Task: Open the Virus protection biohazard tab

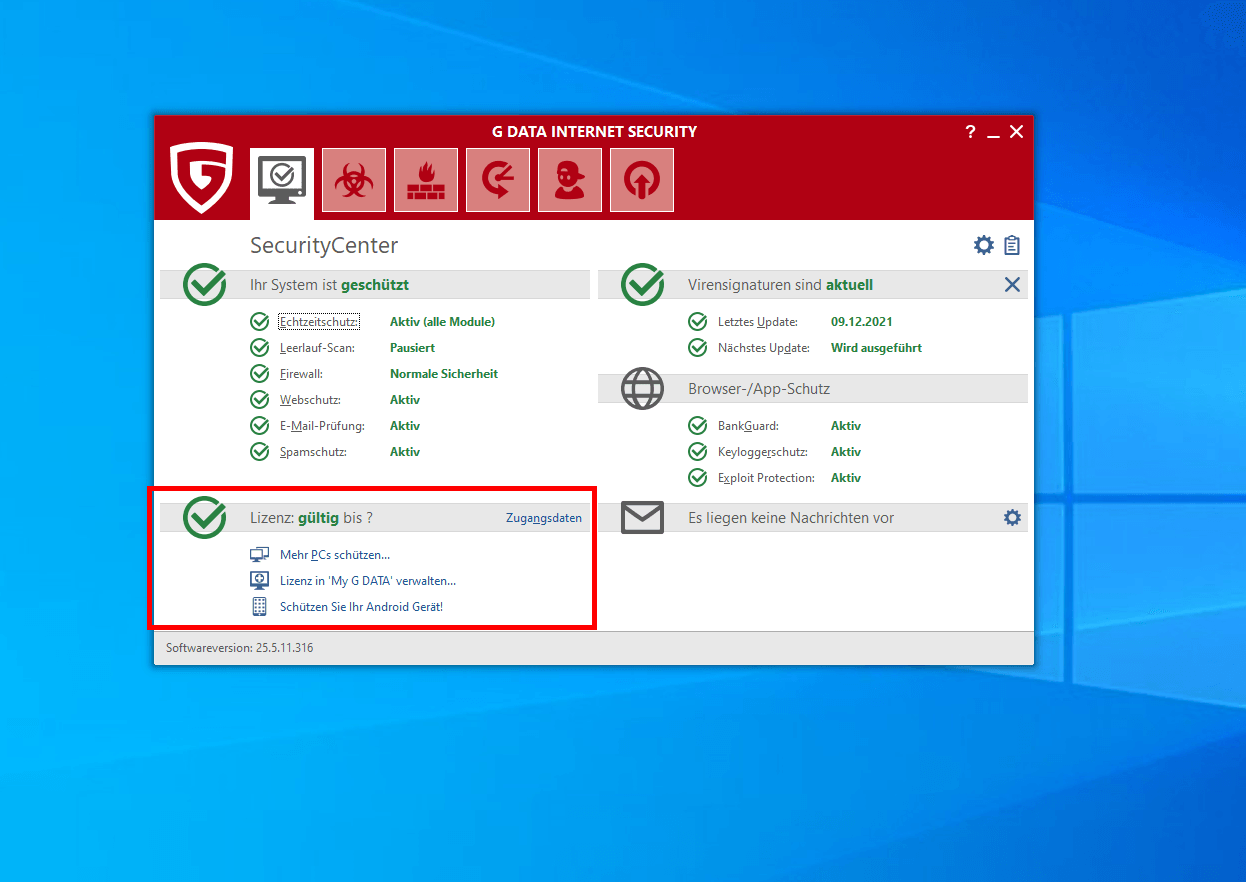Action: [x=353, y=180]
